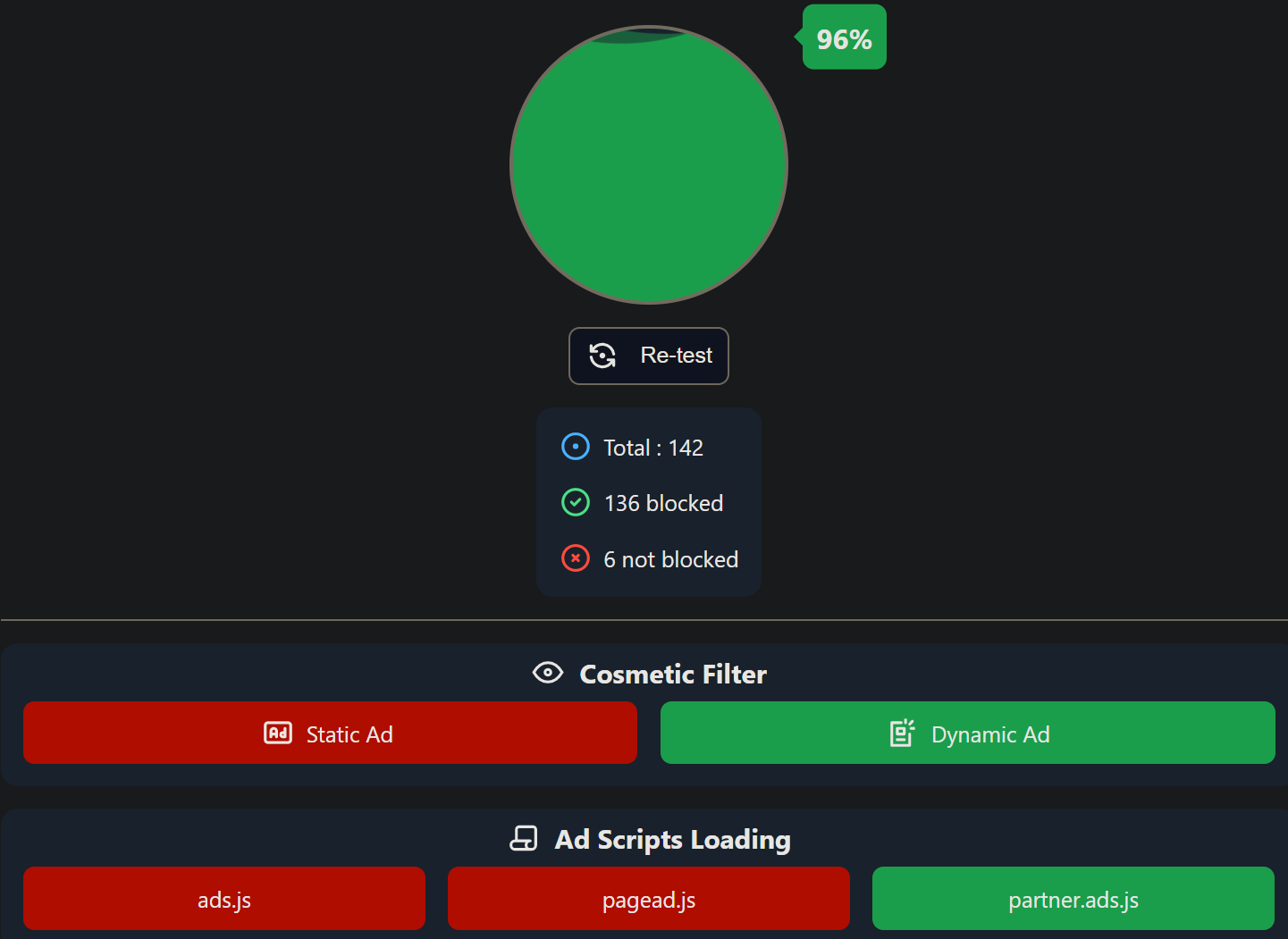Image resolution: width=1288 pixels, height=939 pixels.
Task: Click the Re-test button
Action: click(649, 356)
